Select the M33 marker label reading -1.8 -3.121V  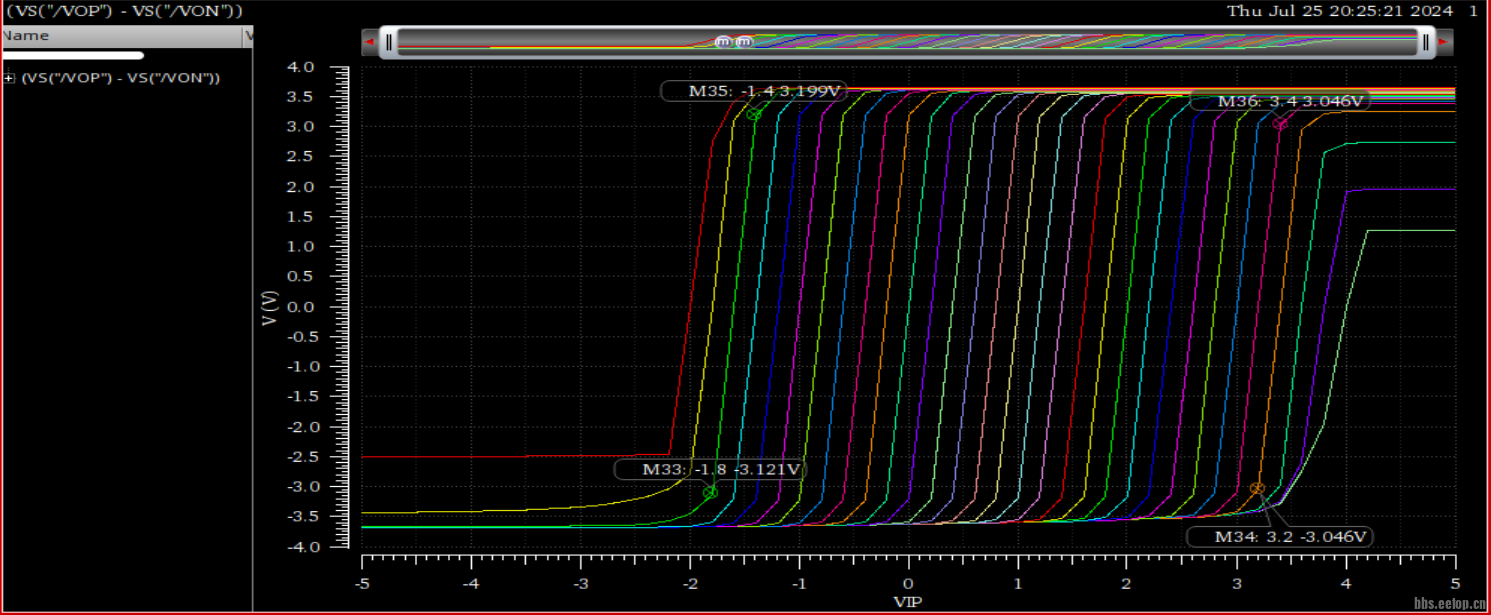(708, 469)
